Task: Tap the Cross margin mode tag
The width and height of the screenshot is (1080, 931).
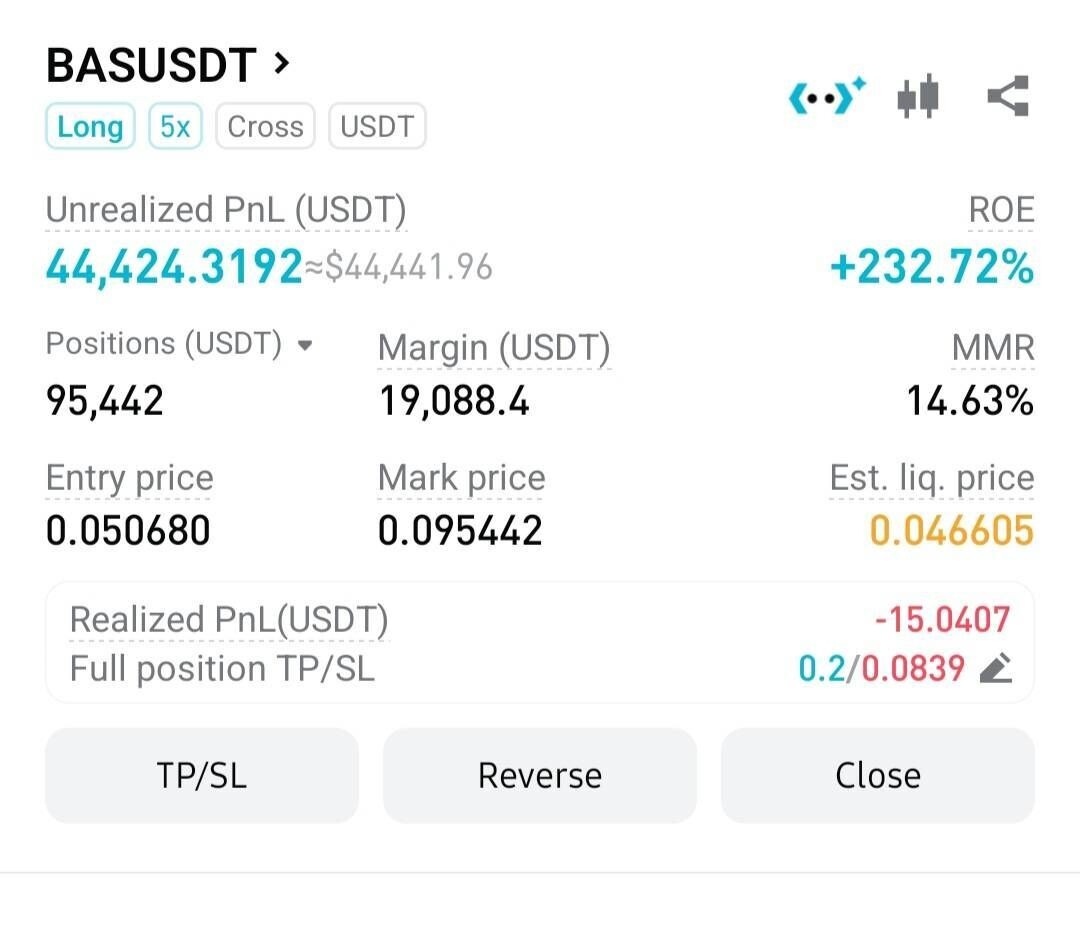Action: 265,127
